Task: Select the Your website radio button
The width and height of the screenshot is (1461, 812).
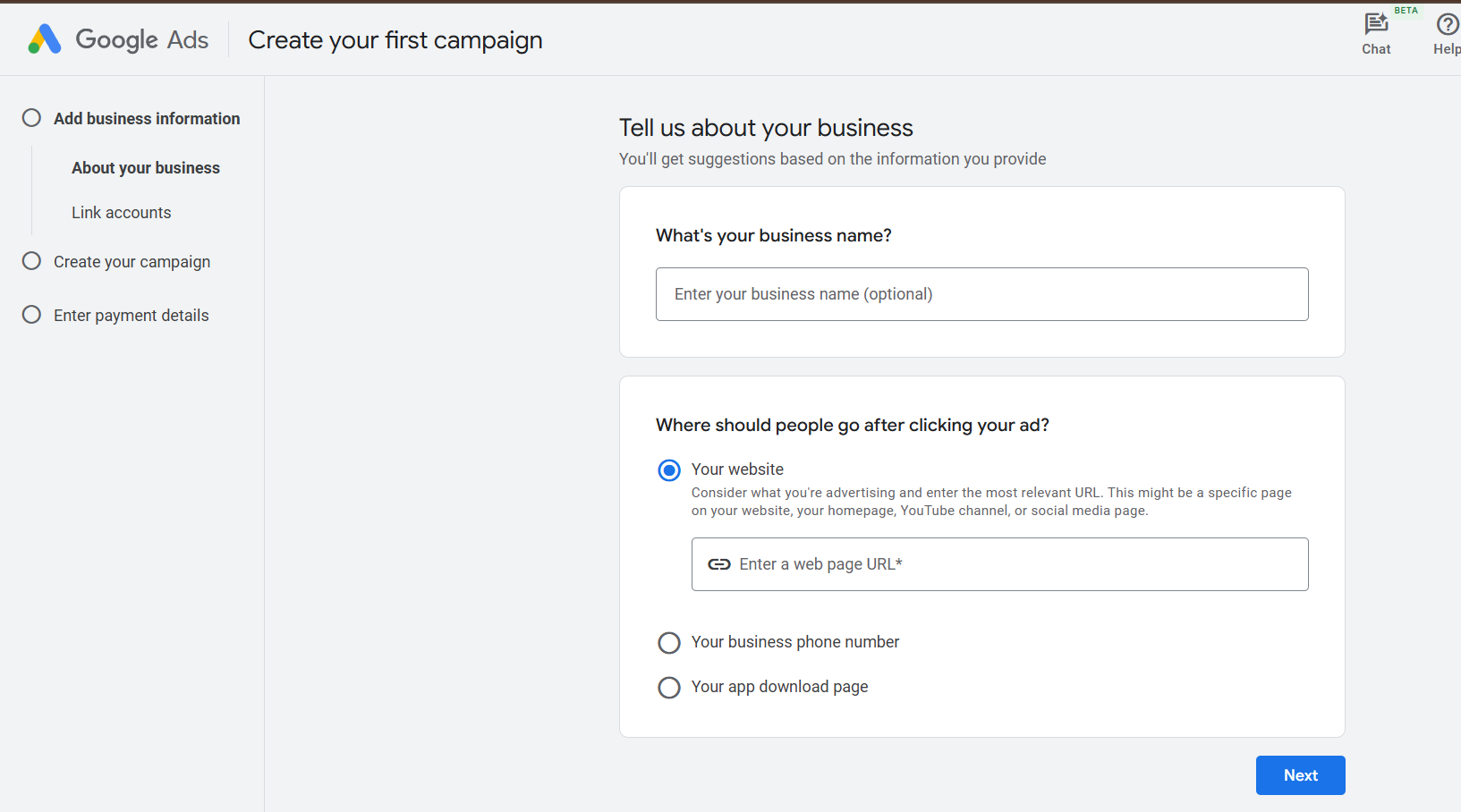Action: (669, 470)
